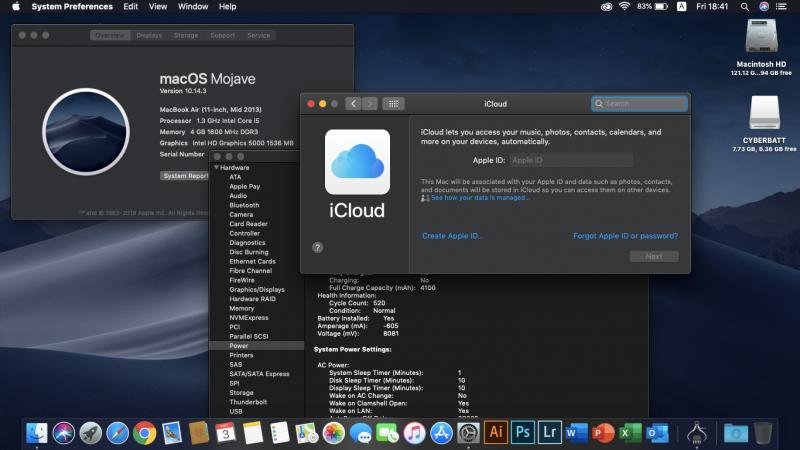Select Ethernet Cards in System Report sidebar
The height and width of the screenshot is (450, 800).
click(253, 261)
